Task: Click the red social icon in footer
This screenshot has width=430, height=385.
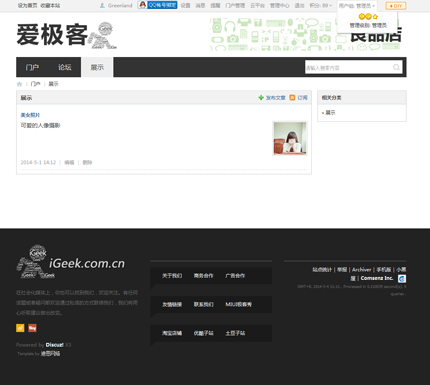Action: (x=32, y=328)
